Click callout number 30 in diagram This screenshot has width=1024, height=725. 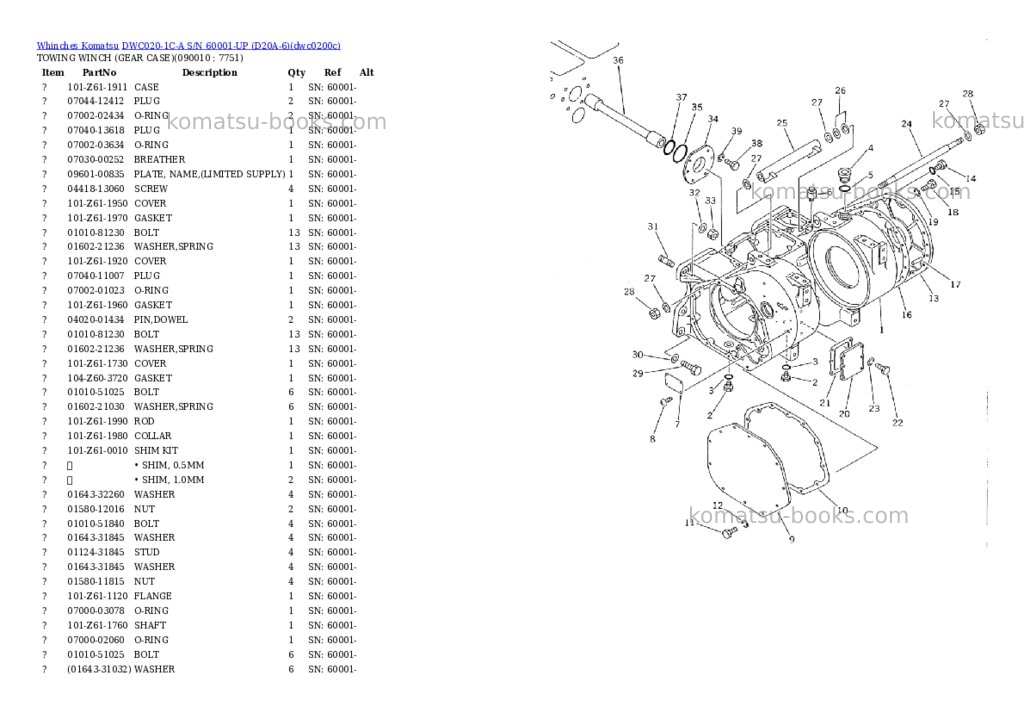[x=637, y=355]
